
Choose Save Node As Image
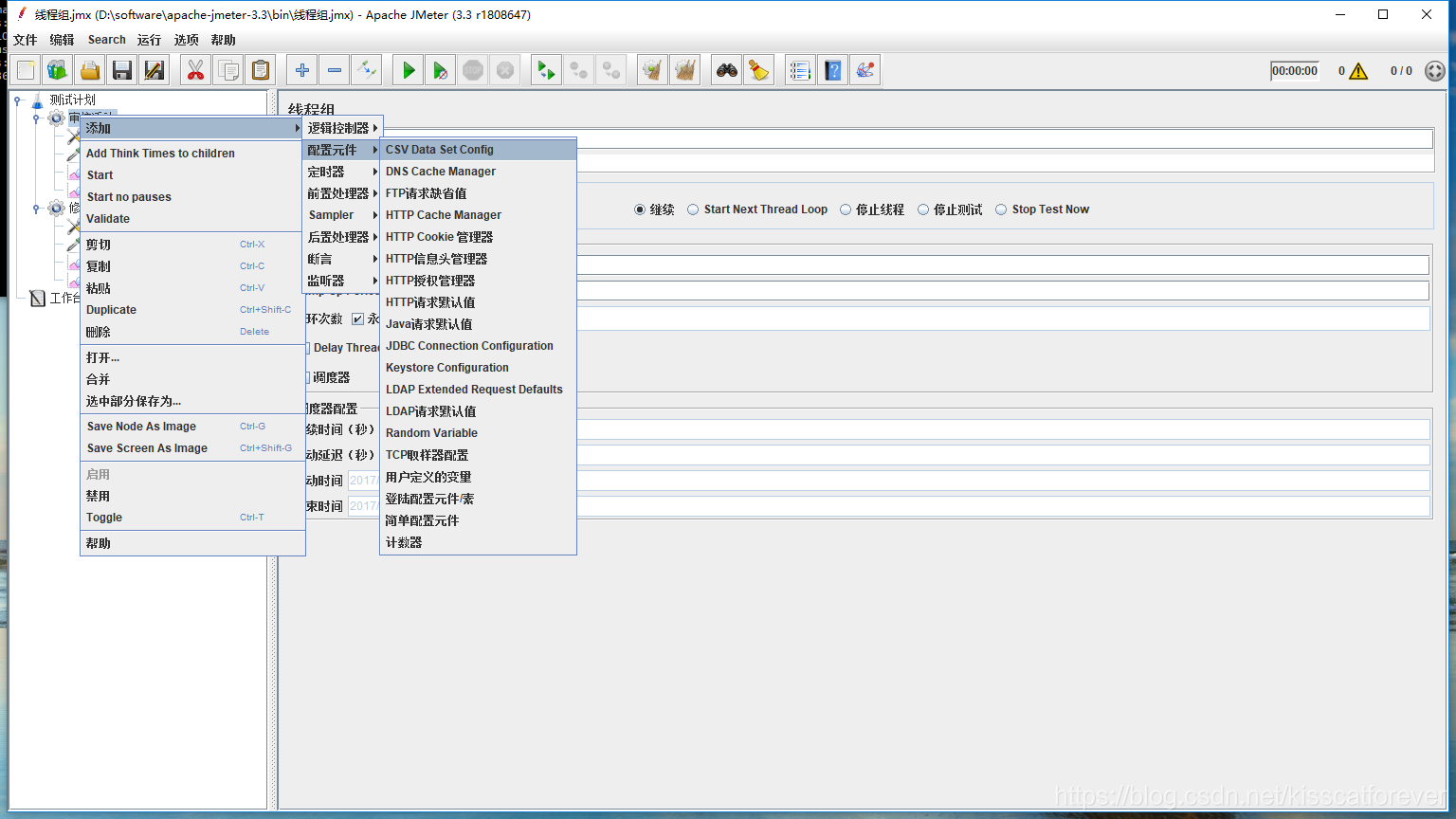192,427
